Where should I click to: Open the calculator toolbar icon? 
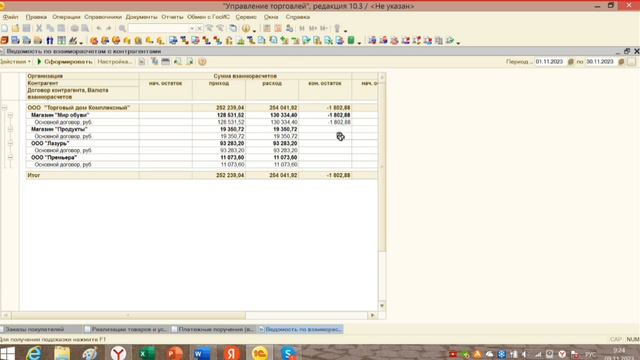[x=267, y=28]
